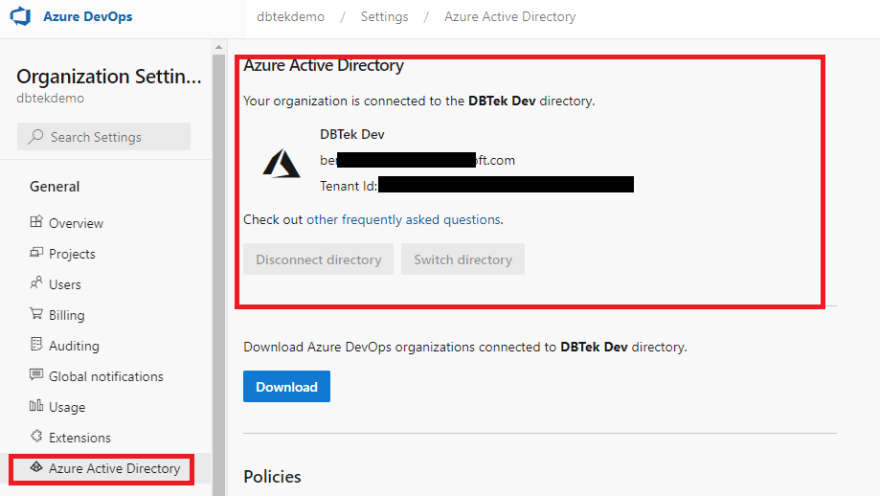Click the dbtekdemo organization name under heading
The width and height of the screenshot is (880, 496).
click(x=50, y=98)
